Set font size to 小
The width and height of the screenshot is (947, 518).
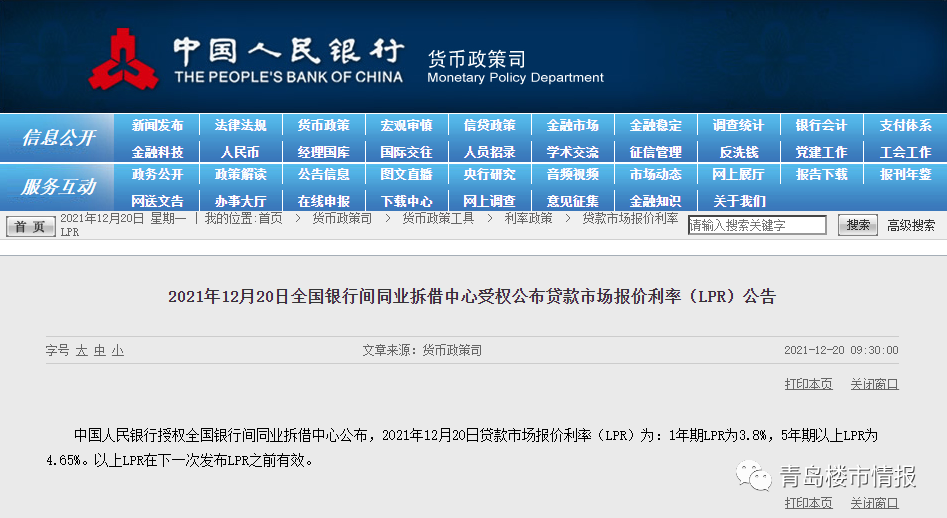pos(118,350)
